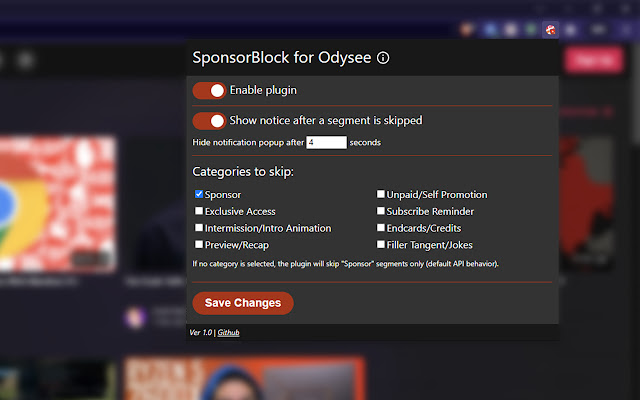
Task: Select the Endcards/Credits checkbox
Action: [x=380, y=228]
